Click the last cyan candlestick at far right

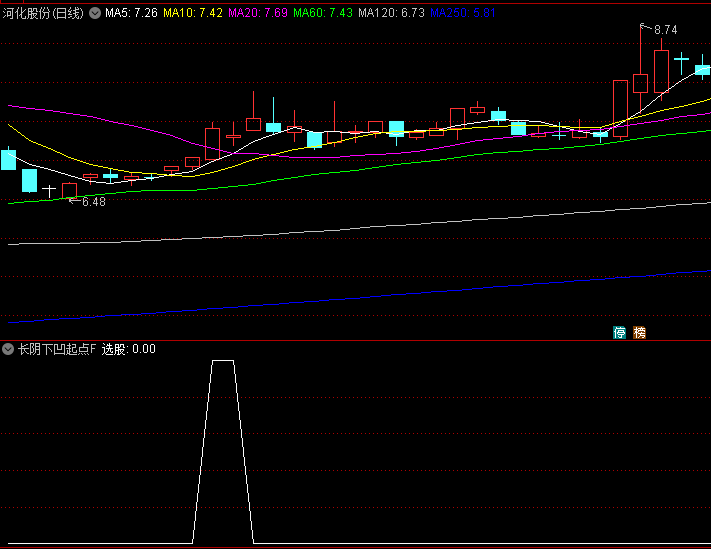[x=704, y=70]
